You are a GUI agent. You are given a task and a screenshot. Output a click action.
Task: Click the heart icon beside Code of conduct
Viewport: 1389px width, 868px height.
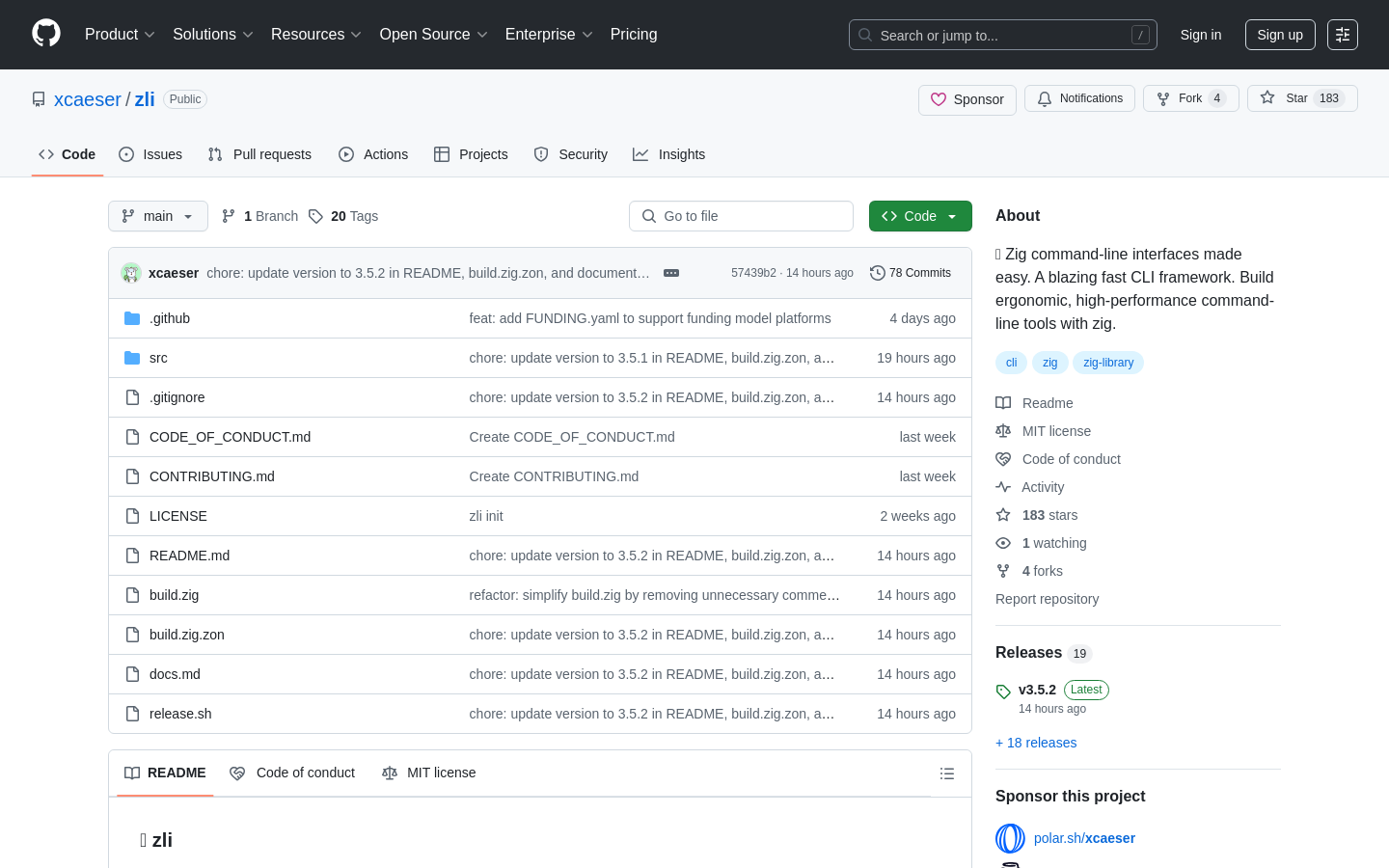1003,459
